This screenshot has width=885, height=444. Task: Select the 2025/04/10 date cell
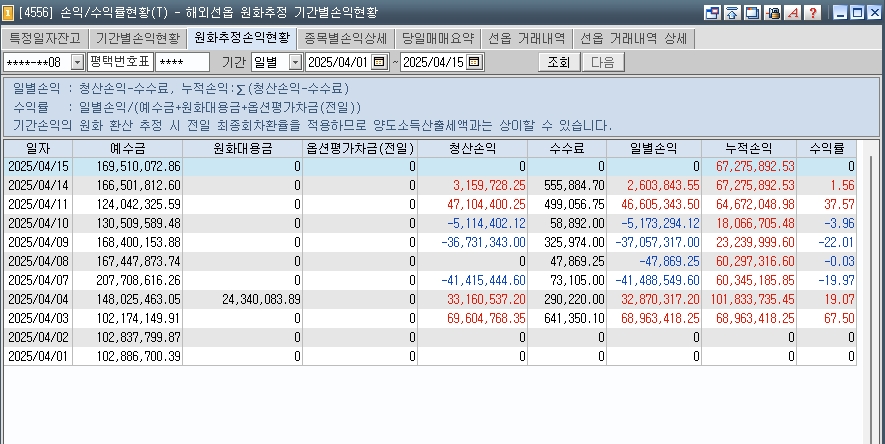(38, 223)
